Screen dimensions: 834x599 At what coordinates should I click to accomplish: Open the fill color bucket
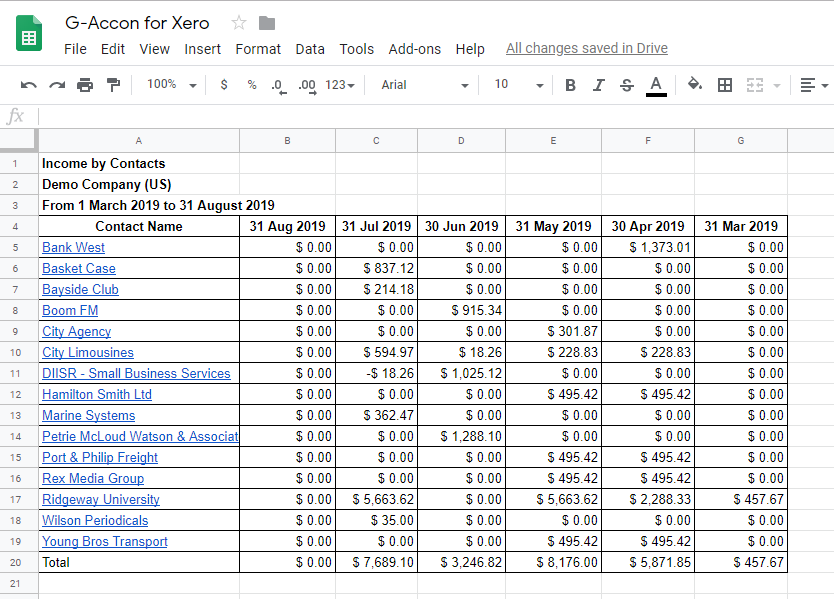695,85
